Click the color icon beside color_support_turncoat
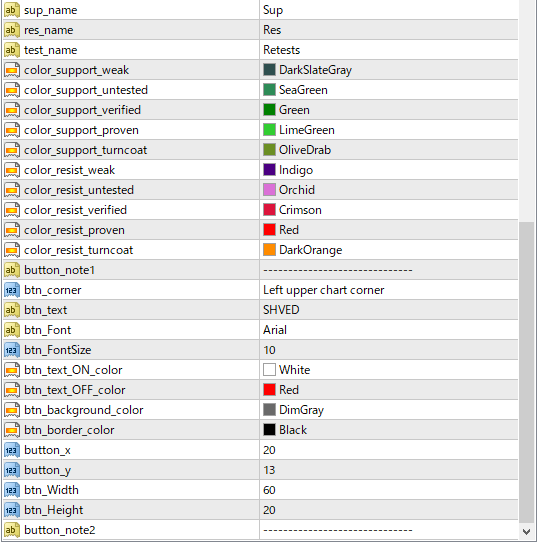Screen dimensions: 537x546 [11, 150]
